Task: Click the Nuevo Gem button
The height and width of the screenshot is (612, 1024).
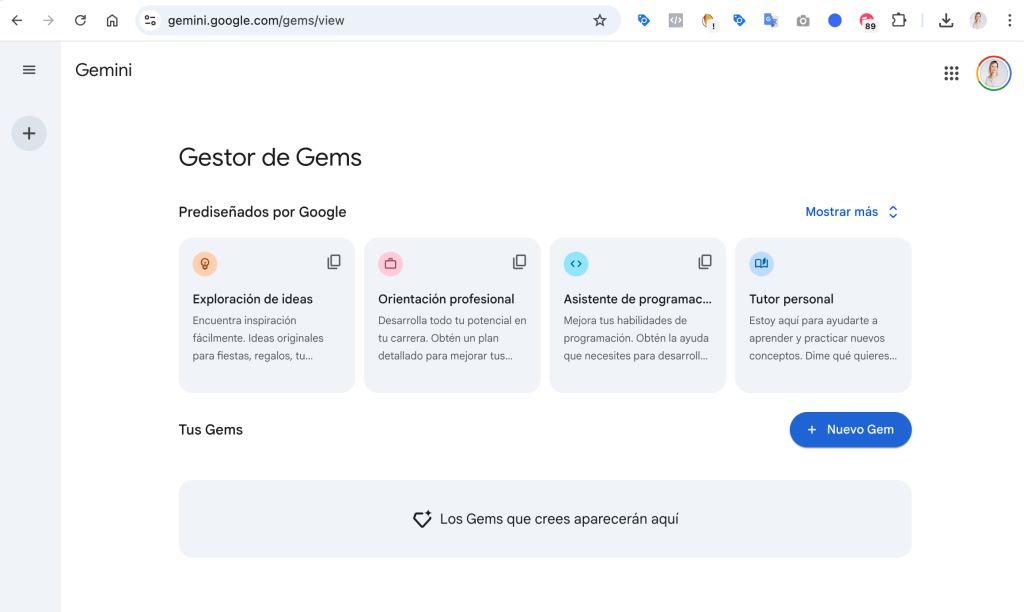Action: pos(850,430)
